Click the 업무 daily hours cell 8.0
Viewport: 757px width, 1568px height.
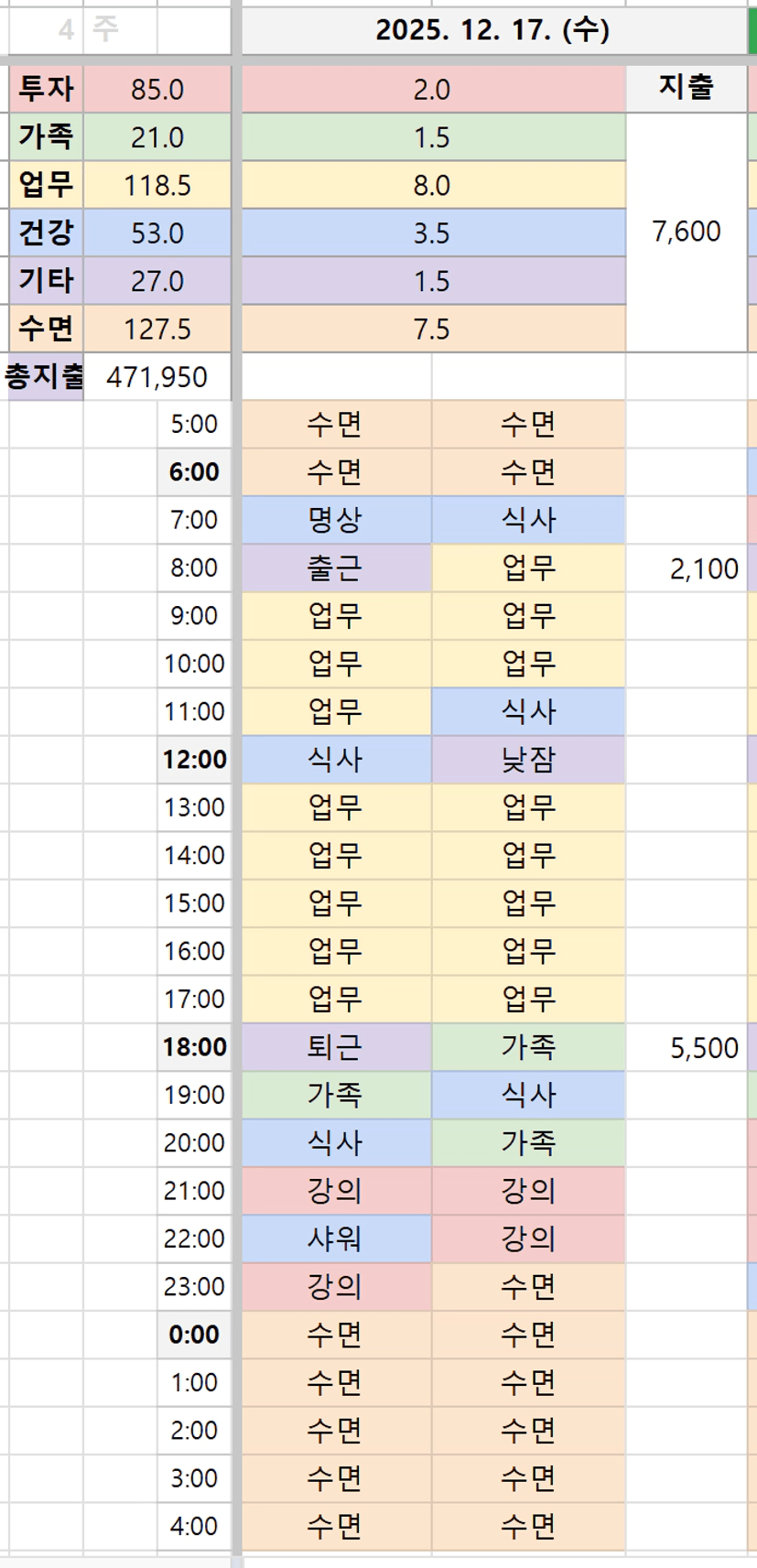432,185
